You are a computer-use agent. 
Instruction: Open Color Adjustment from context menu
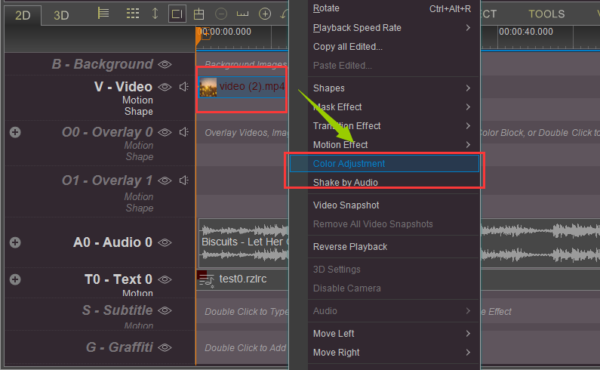click(x=384, y=164)
